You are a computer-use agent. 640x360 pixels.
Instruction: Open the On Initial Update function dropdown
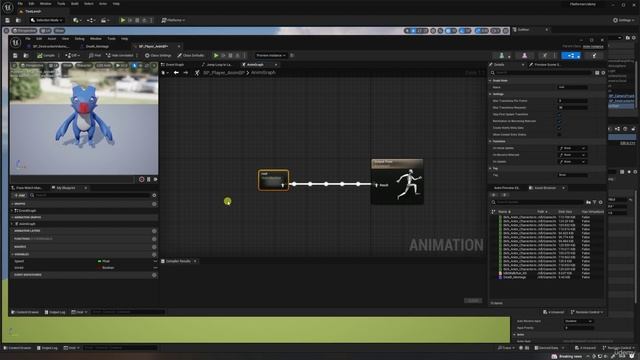click(x=573, y=148)
